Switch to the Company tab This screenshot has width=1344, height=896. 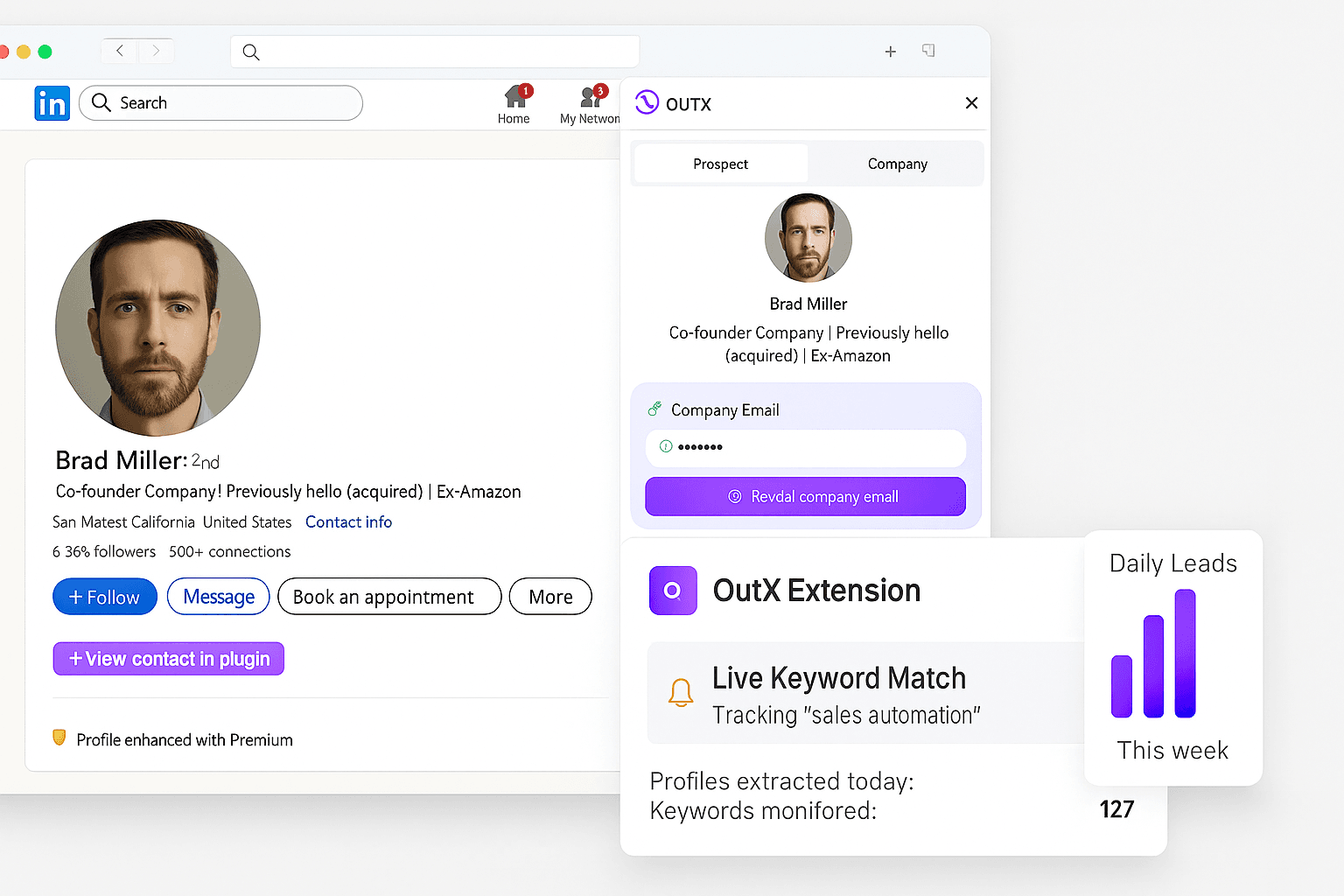pos(897,164)
